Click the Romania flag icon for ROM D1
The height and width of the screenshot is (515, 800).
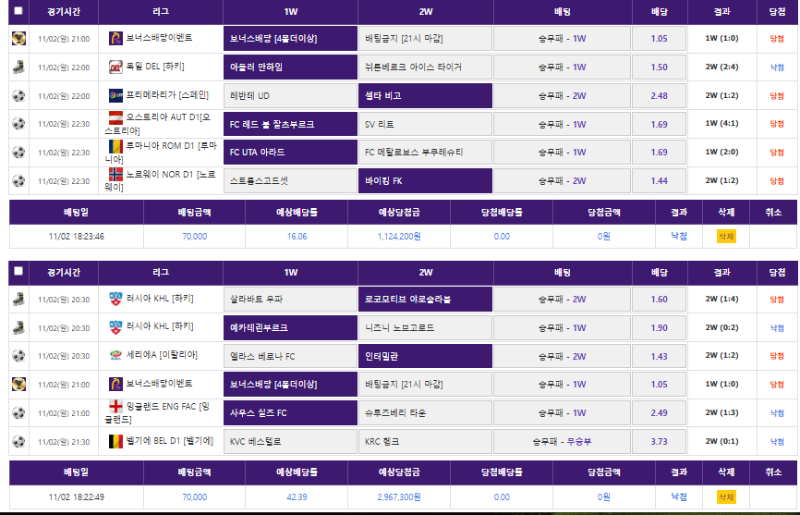[115, 147]
